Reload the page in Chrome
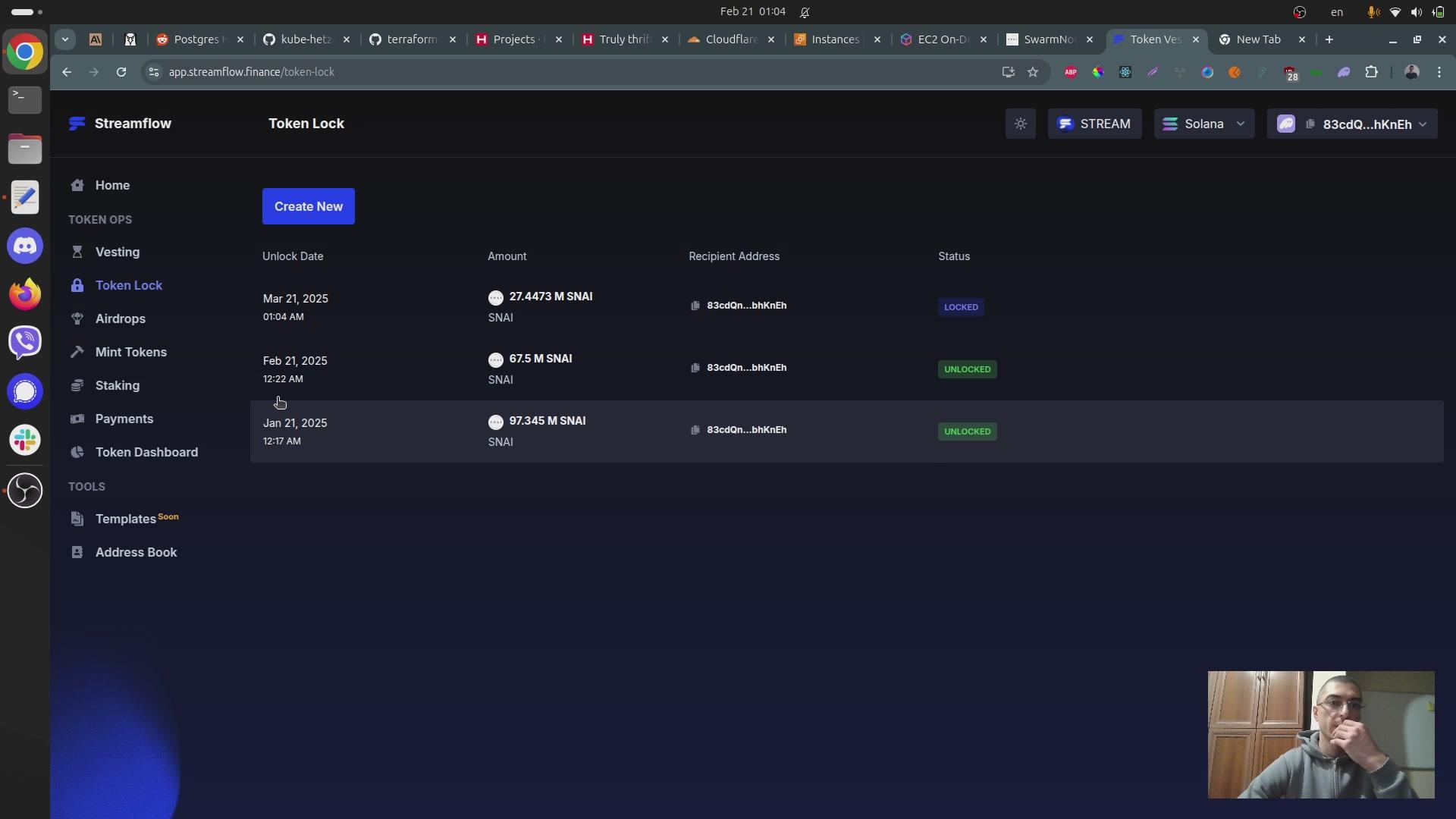The image size is (1456, 819). [x=121, y=72]
